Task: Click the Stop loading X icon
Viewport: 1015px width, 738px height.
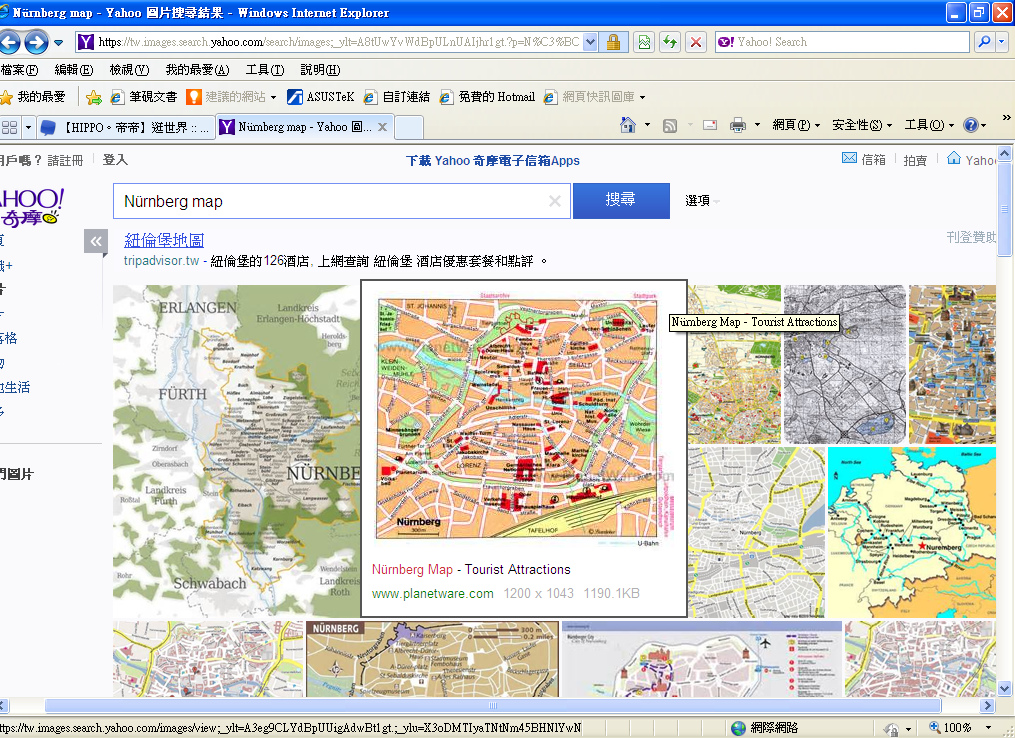Action: tap(696, 42)
